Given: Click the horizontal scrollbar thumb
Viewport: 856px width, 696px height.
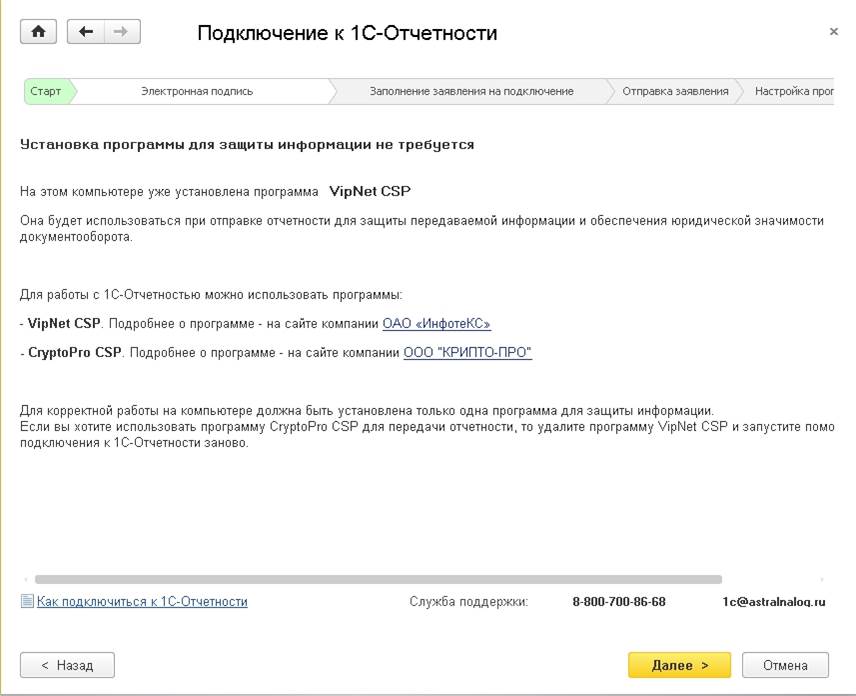Looking at the screenshot, I should (378, 579).
